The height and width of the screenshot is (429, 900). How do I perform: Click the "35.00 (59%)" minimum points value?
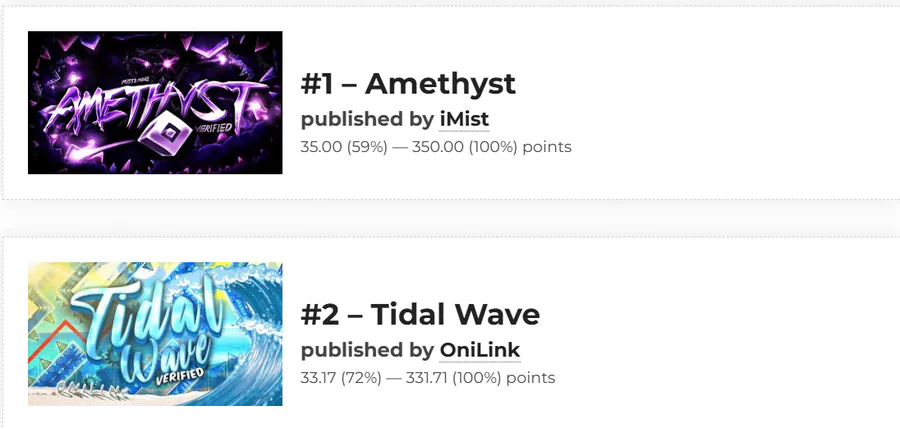344,147
